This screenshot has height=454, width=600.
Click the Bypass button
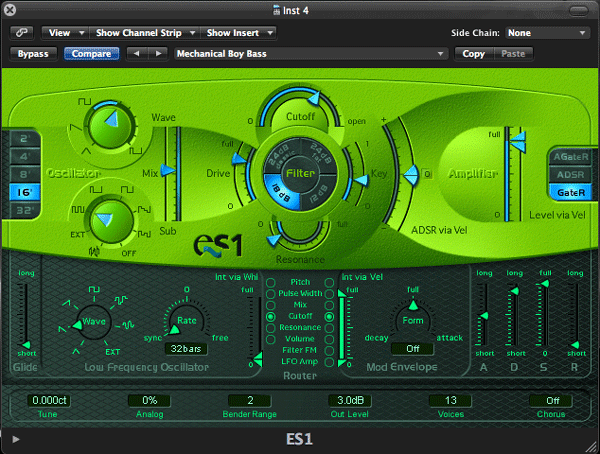click(33, 53)
